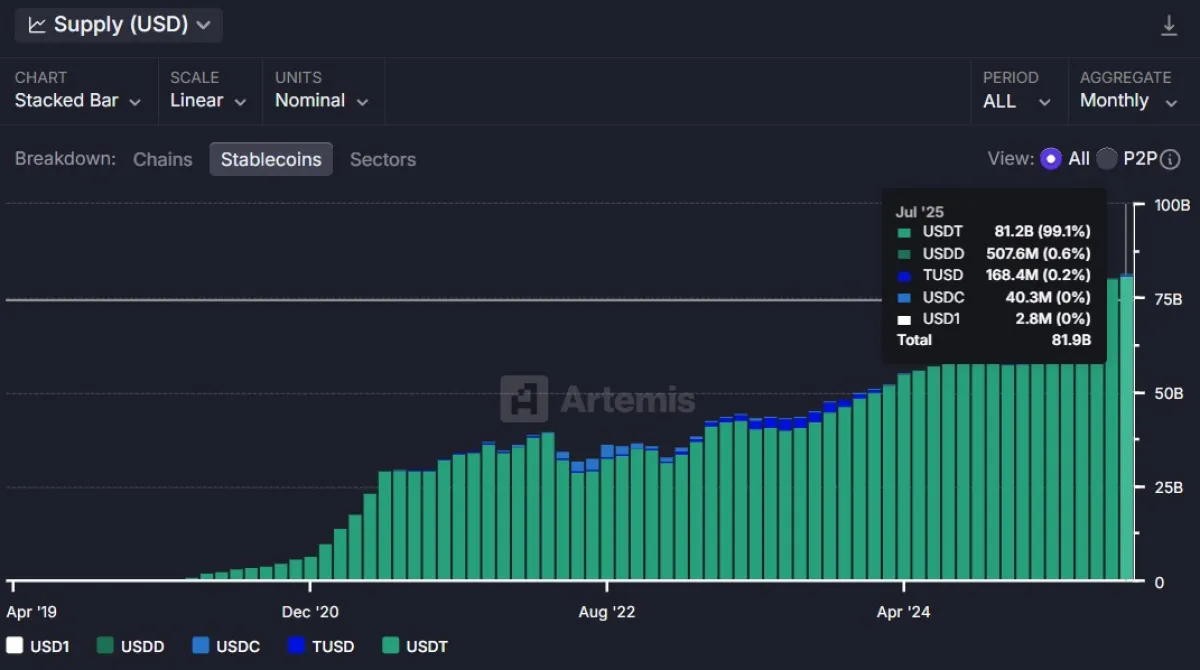Switch breakdown to Chains
The height and width of the screenshot is (670, 1200).
[162, 159]
